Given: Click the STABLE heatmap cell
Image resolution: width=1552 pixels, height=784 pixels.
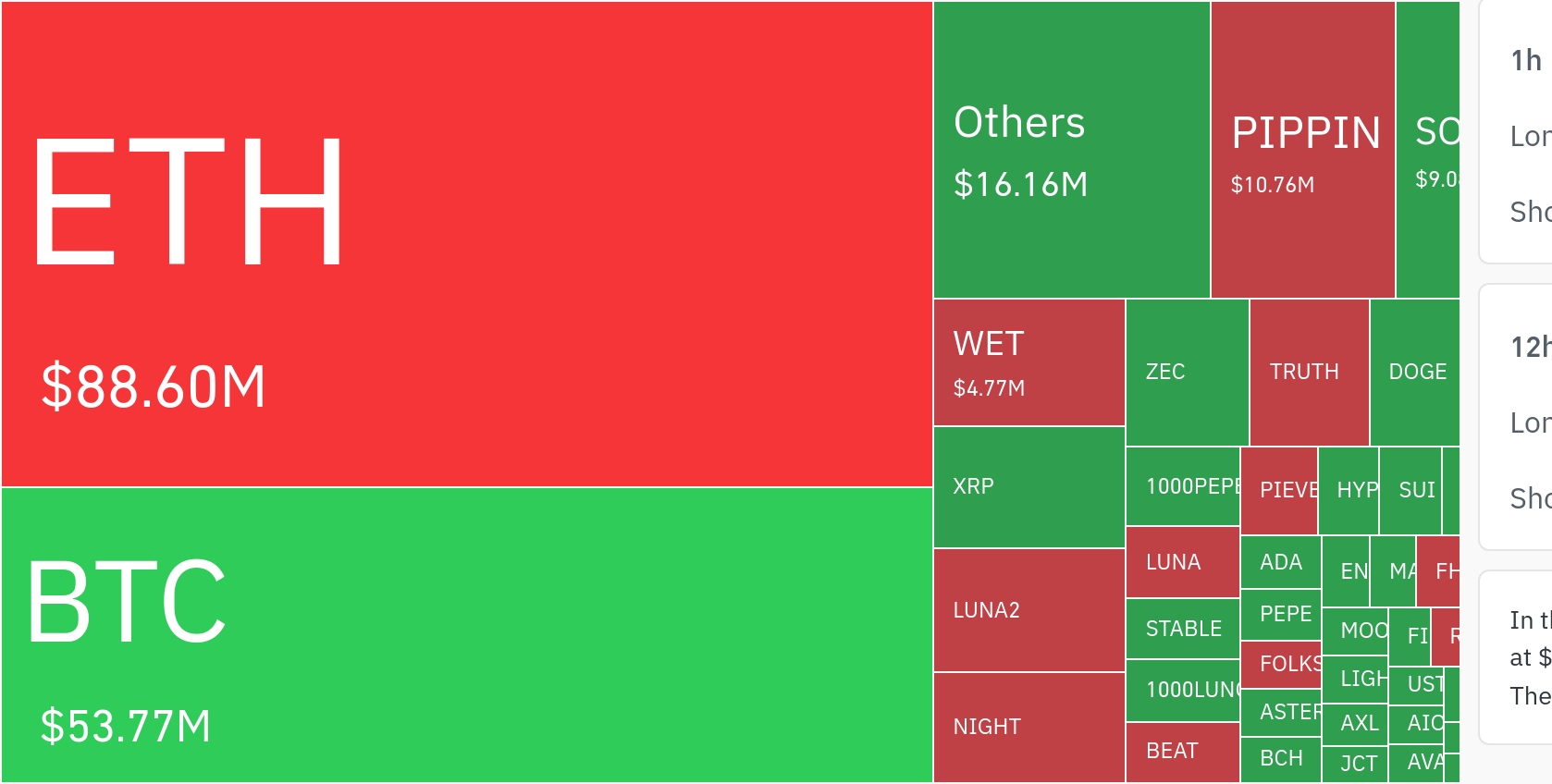Looking at the screenshot, I should pos(1183,629).
